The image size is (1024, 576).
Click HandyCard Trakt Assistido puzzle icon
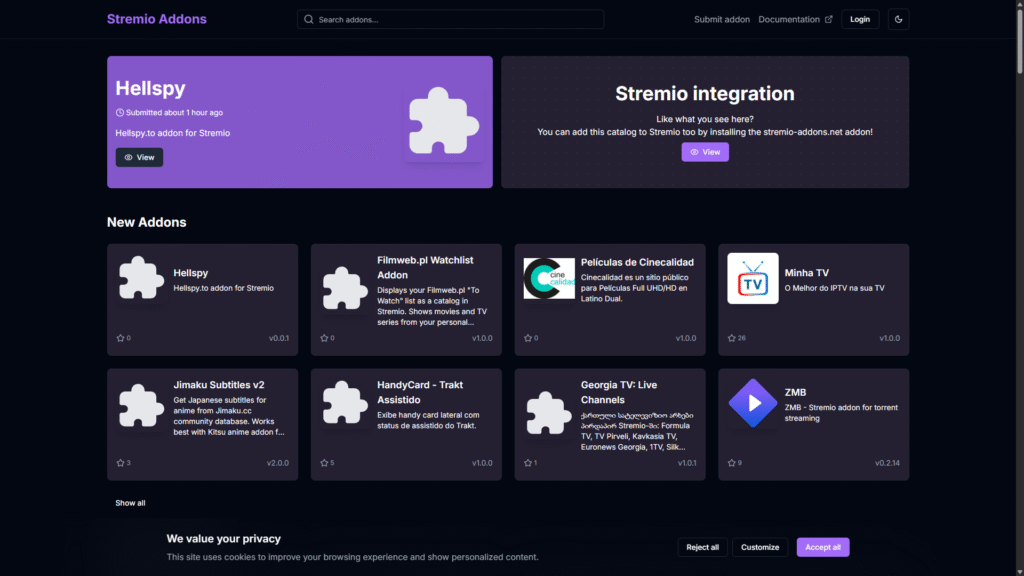[344, 403]
